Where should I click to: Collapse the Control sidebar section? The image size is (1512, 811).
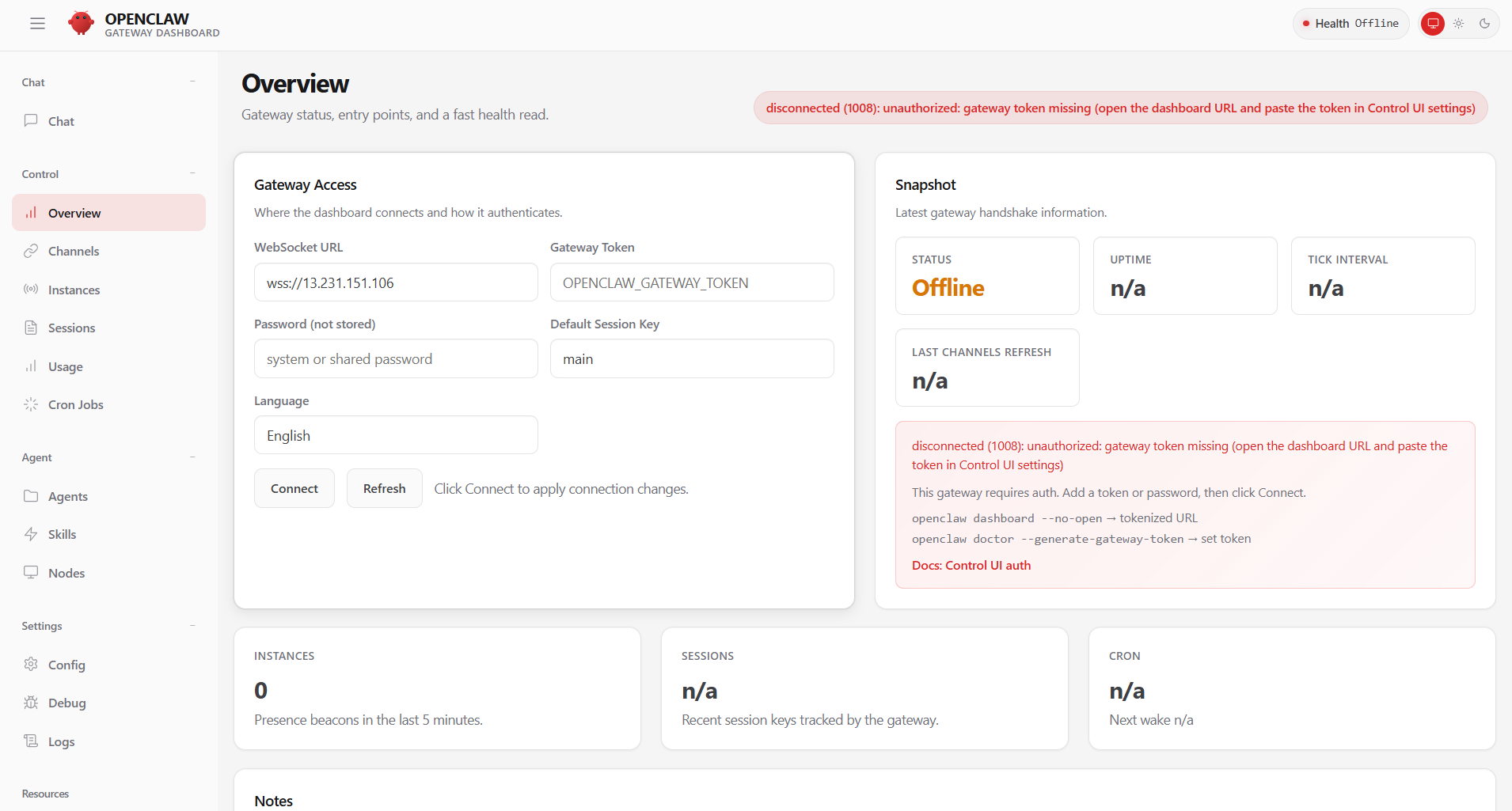click(192, 173)
